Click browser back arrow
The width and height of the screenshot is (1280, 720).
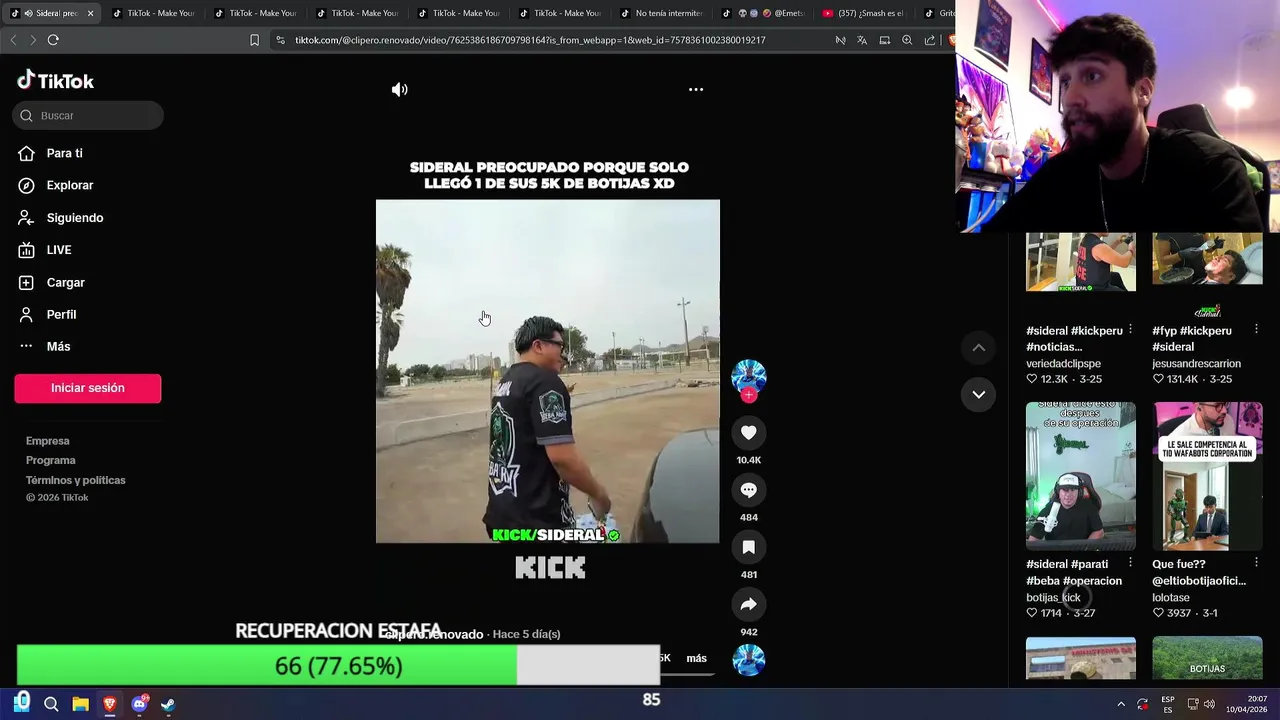[13, 40]
